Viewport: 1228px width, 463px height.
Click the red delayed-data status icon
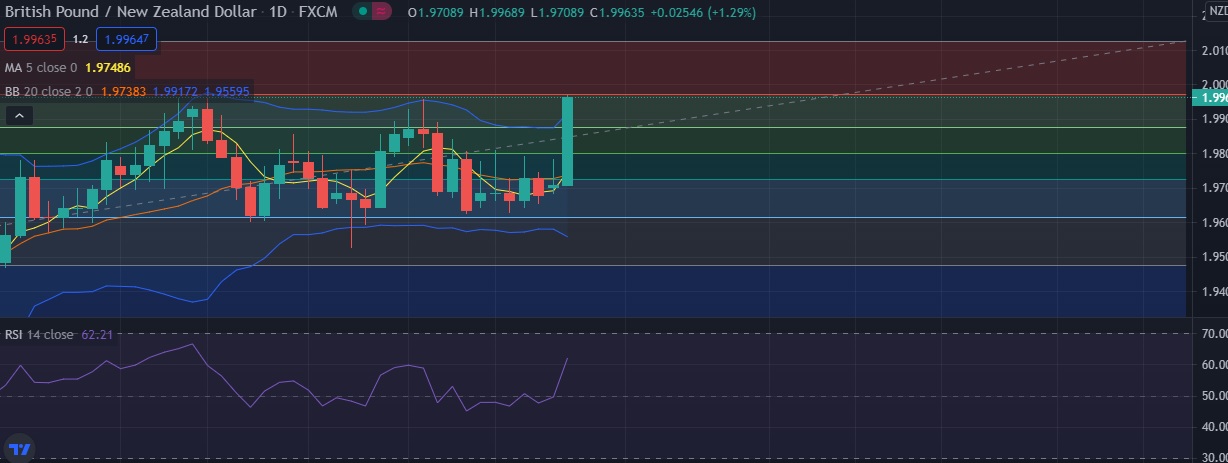pos(382,12)
